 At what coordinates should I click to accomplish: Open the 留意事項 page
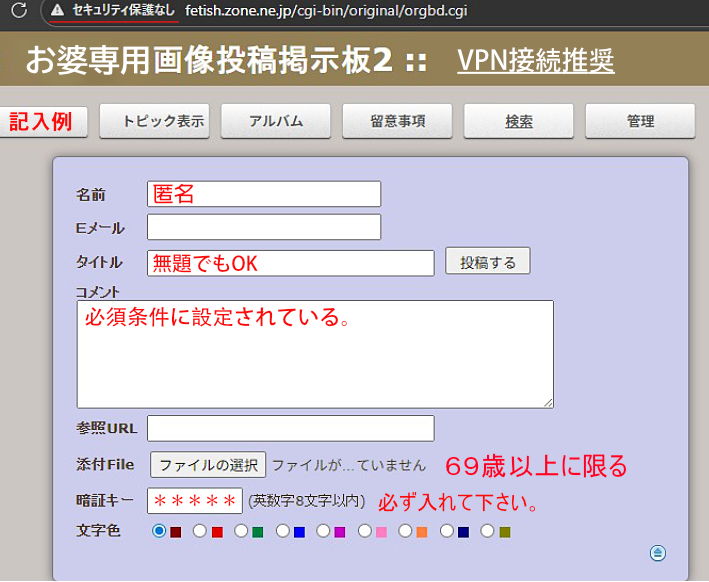[397, 121]
